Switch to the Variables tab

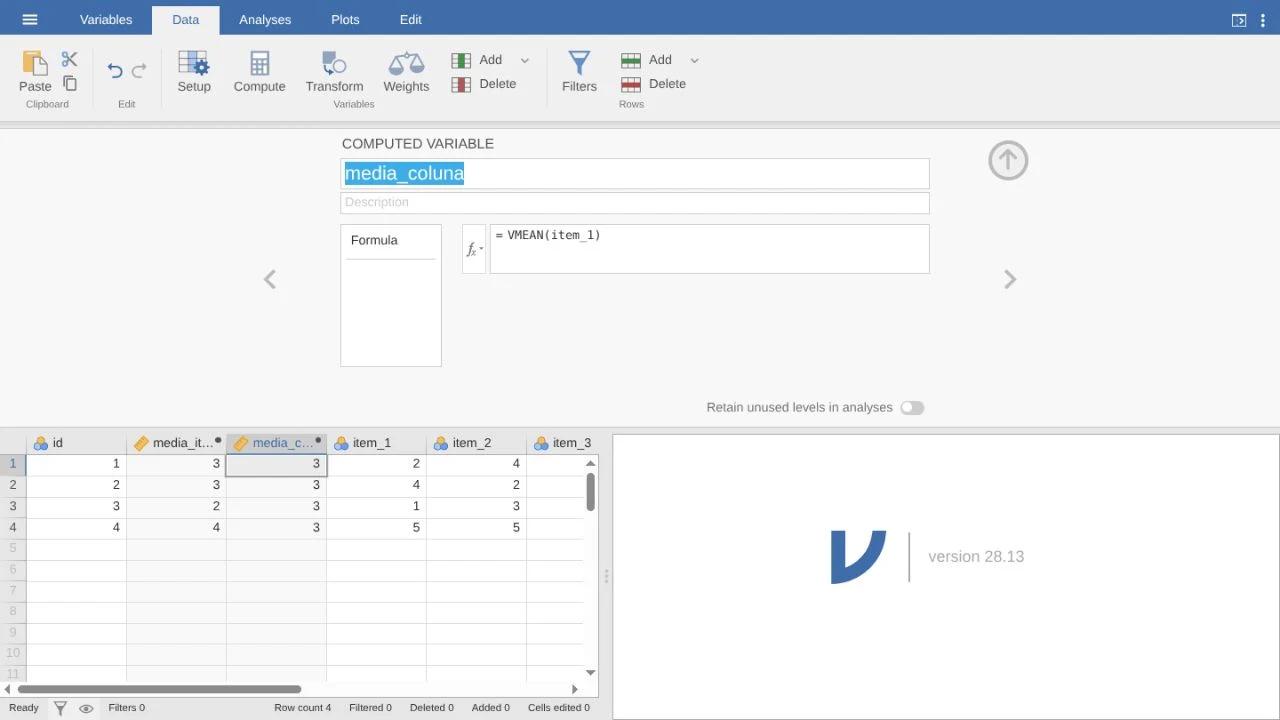[x=106, y=19]
